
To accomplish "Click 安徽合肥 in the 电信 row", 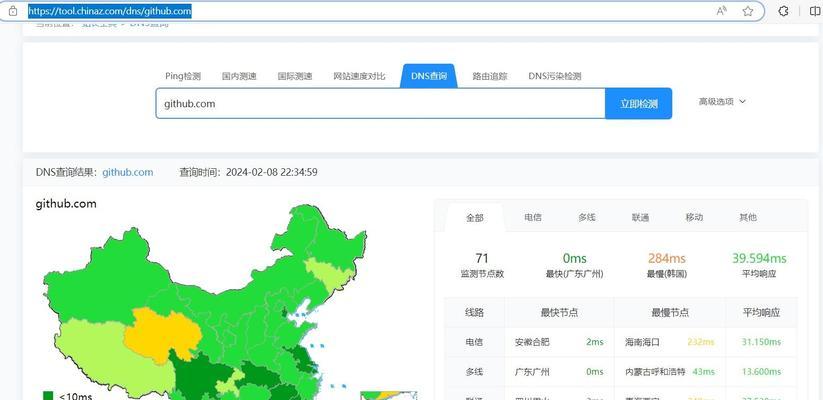I will point(532,342).
